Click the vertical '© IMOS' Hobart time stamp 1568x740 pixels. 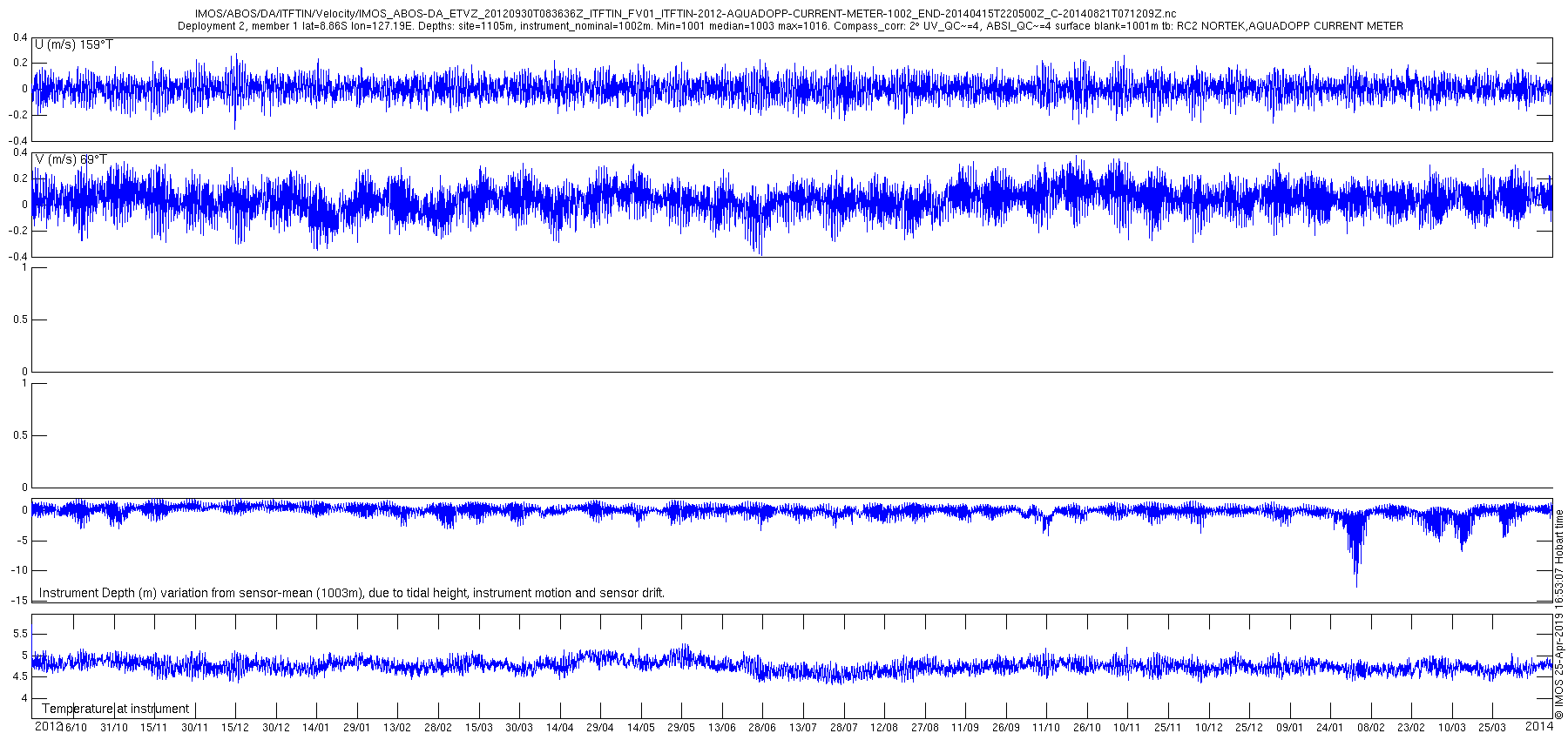click(1559, 614)
